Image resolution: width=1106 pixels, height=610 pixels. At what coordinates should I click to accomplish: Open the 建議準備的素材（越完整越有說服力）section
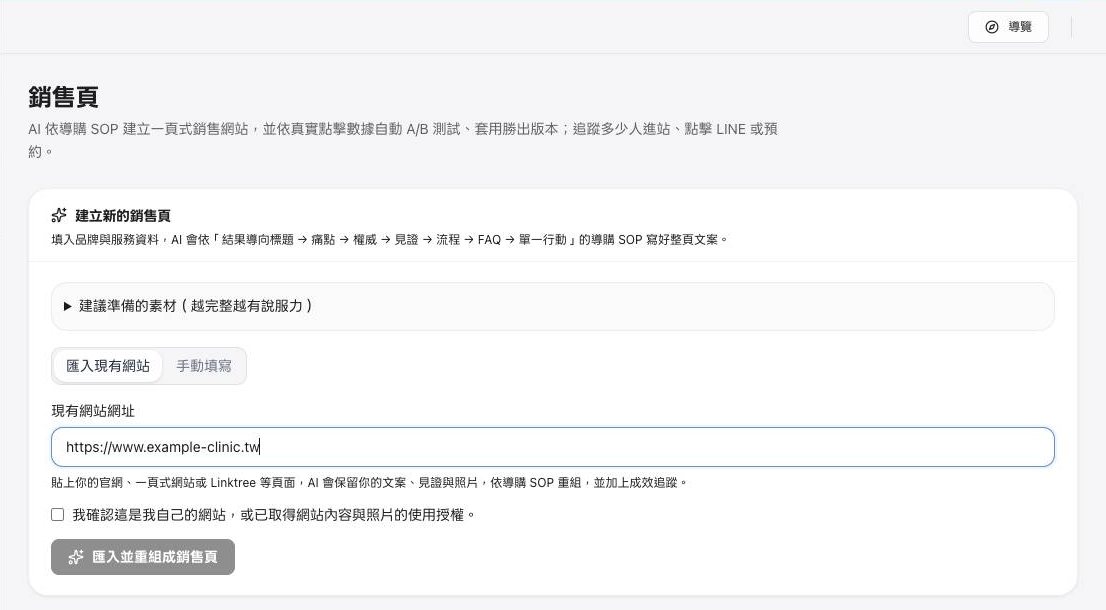552,306
